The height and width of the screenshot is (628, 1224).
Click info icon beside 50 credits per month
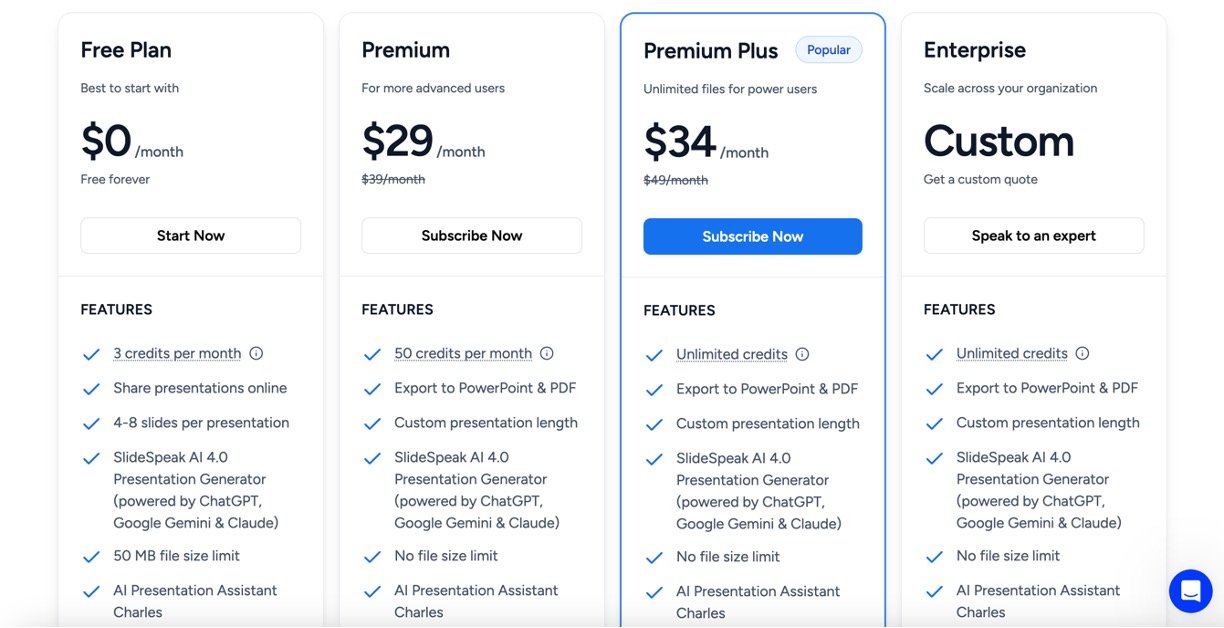click(x=547, y=353)
